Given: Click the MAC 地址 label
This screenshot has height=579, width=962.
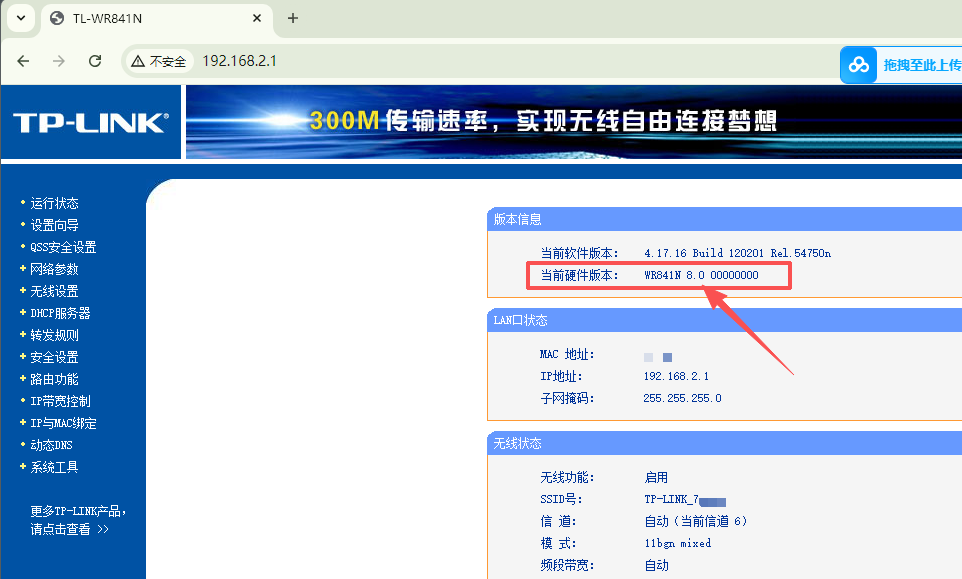Looking at the screenshot, I should coord(567,355).
